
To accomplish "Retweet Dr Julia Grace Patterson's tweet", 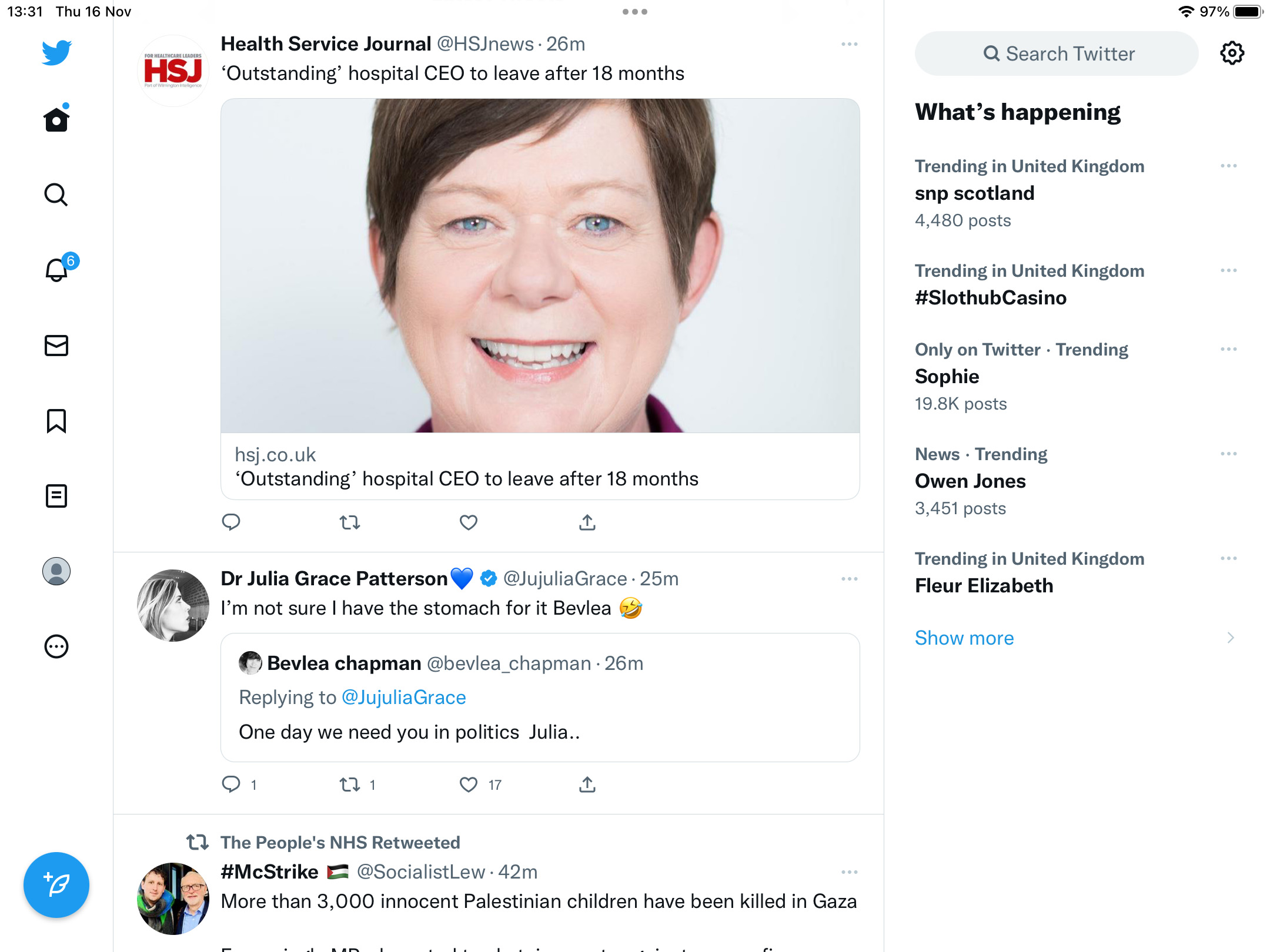I will 350,784.
